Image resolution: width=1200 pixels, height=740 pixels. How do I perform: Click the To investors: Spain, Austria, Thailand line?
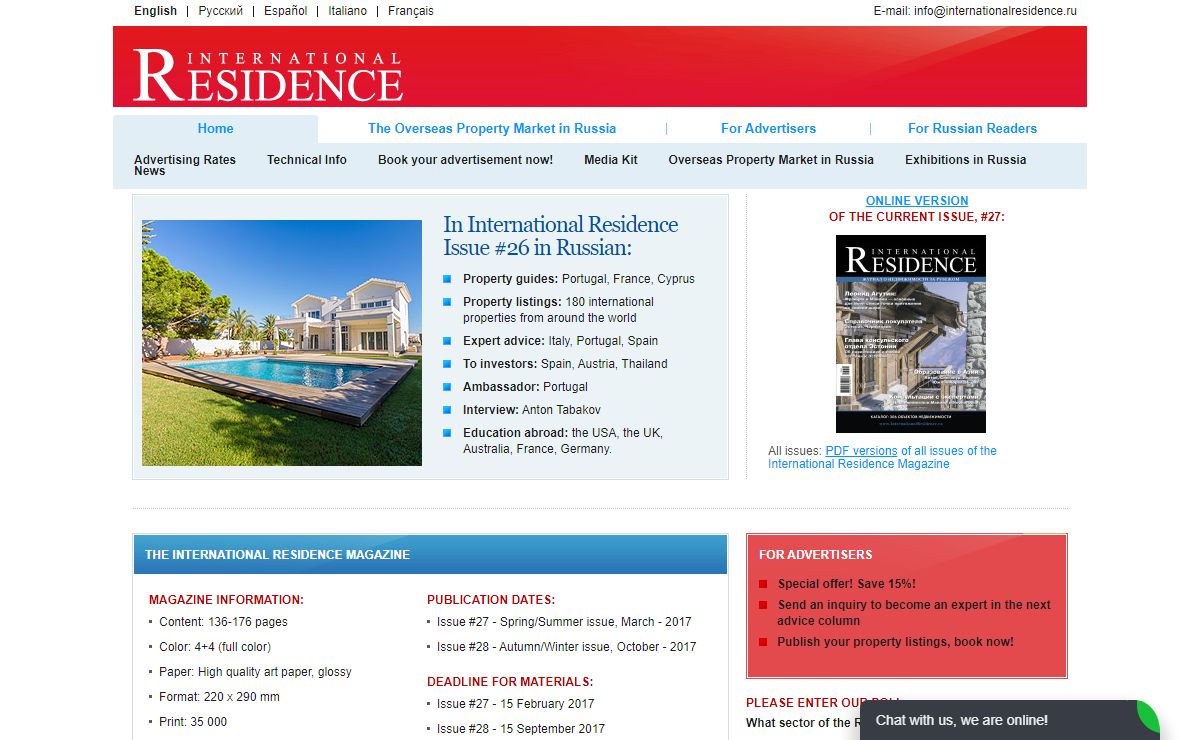565,364
